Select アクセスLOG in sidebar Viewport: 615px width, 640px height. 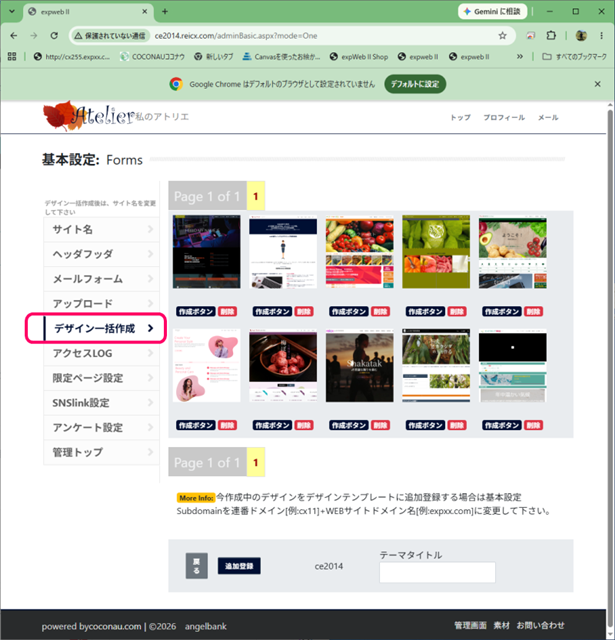coord(101,353)
